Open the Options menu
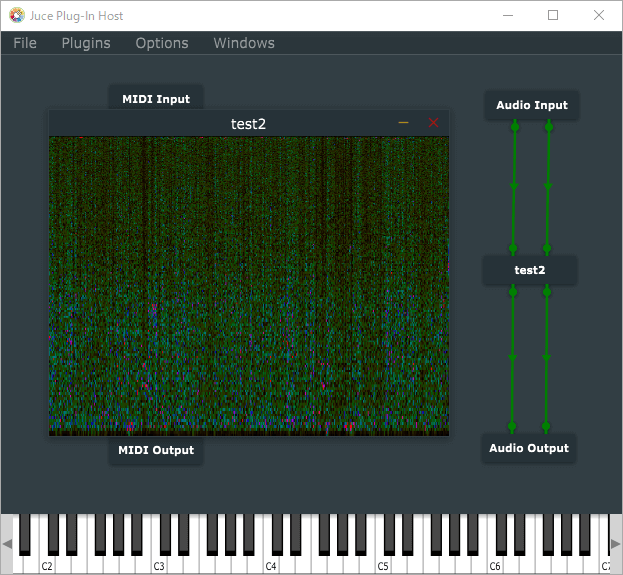The image size is (623, 575). [162, 43]
